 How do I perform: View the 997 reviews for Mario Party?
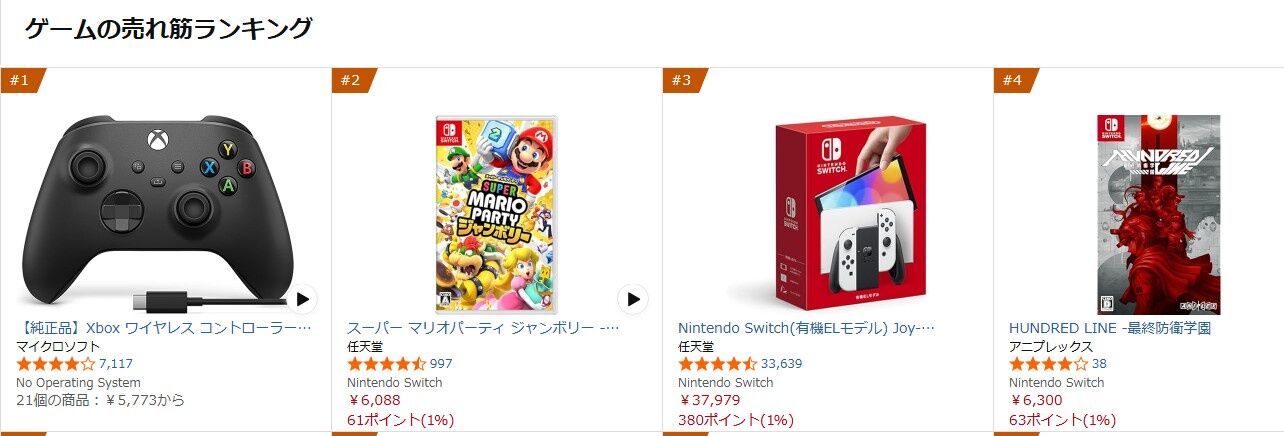pyautogui.click(x=441, y=364)
